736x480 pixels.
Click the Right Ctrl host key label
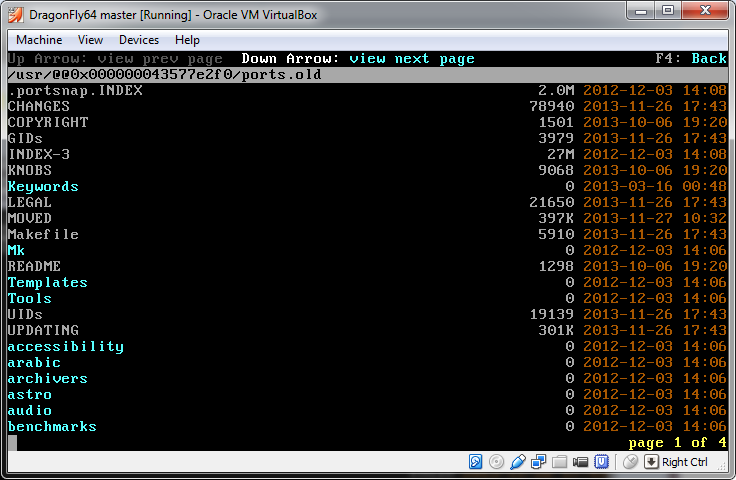(x=685, y=462)
